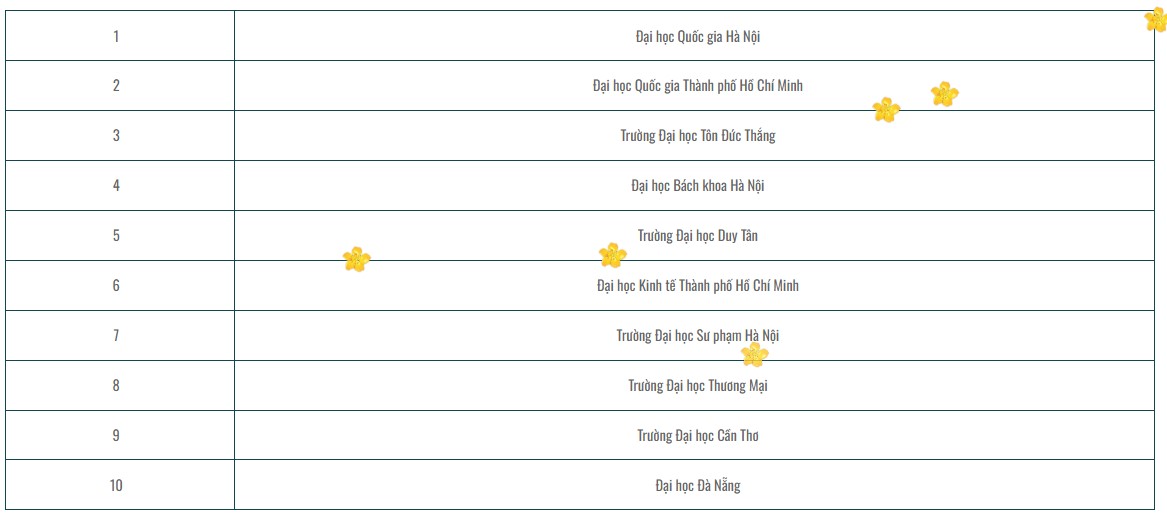Select Trường Đại học Cần Thơ
This screenshot has width=1167, height=522.
click(x=697, y=436)
